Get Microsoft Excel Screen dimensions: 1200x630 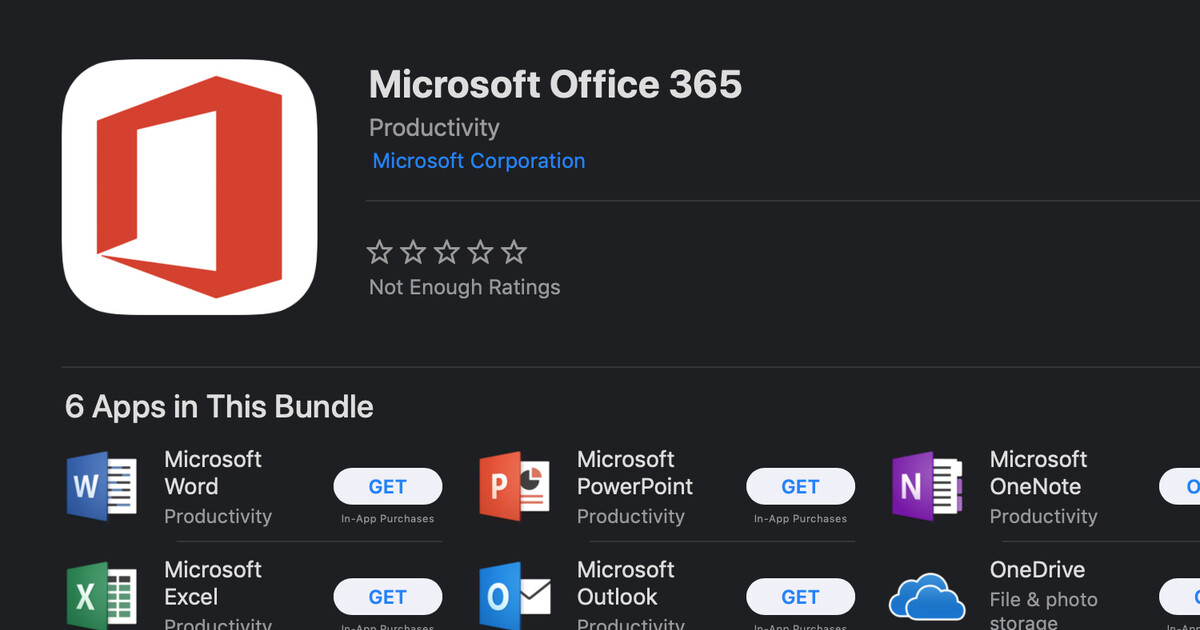(x=388, y=596)
